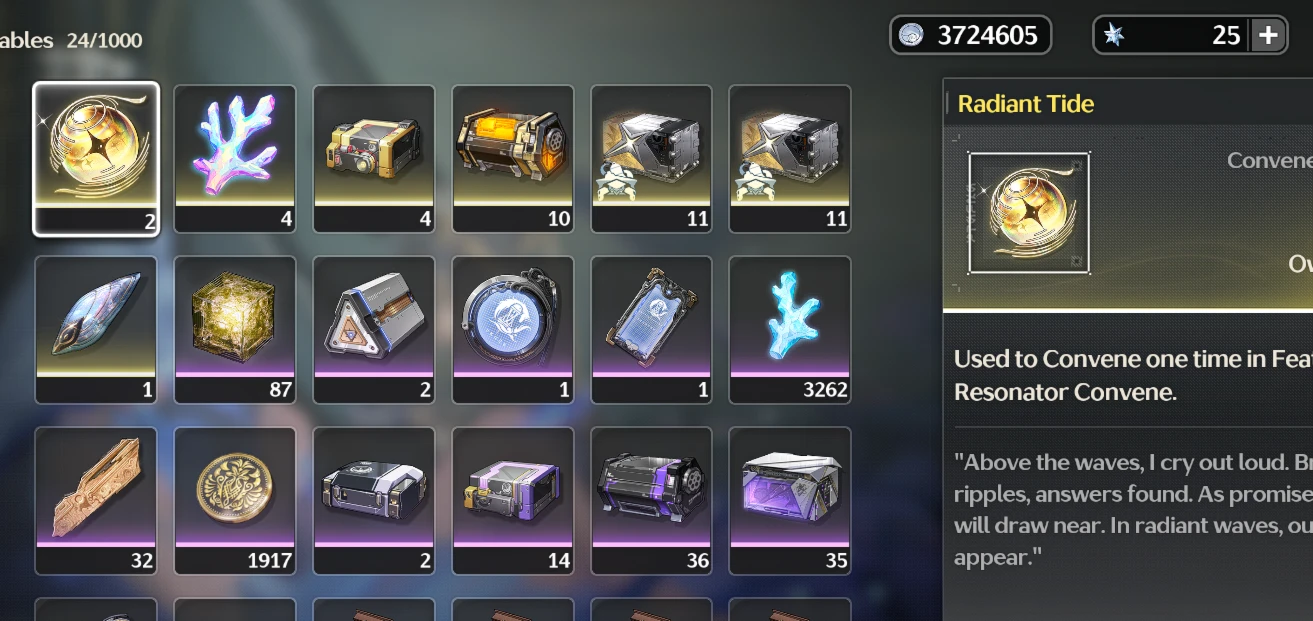Add more Astrite with the plus button

(1268, 35)
